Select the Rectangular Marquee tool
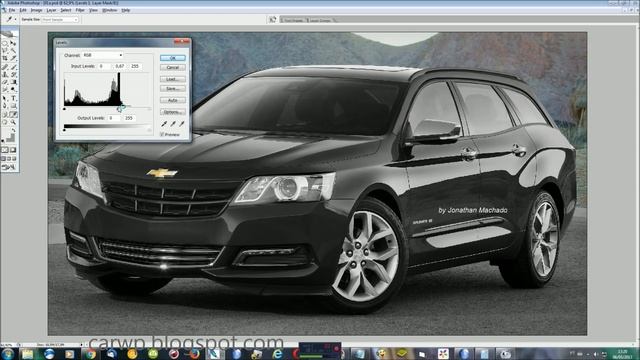The image size is (640, 360). (5, 43)
